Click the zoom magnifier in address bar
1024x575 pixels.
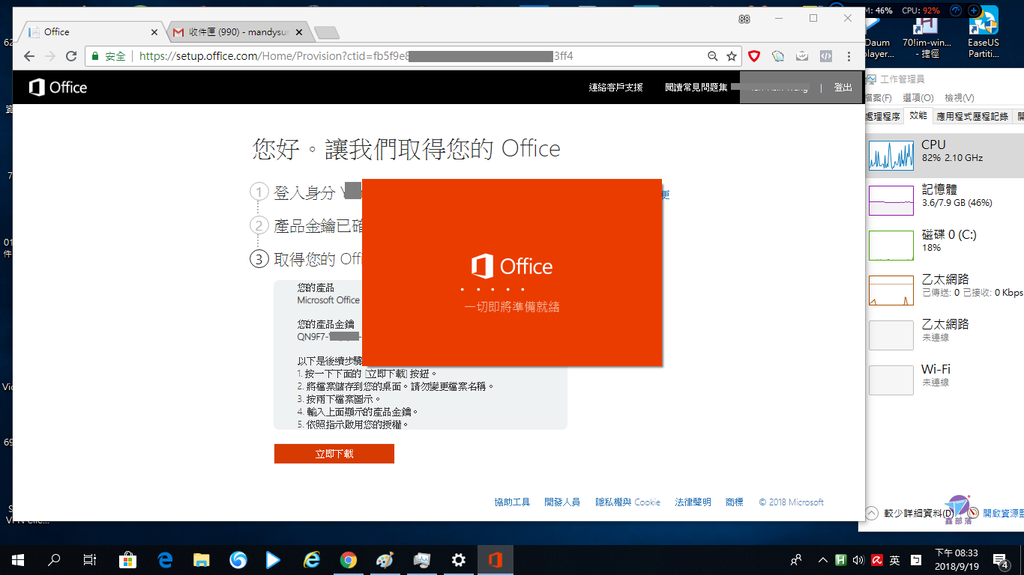(712, 56)
